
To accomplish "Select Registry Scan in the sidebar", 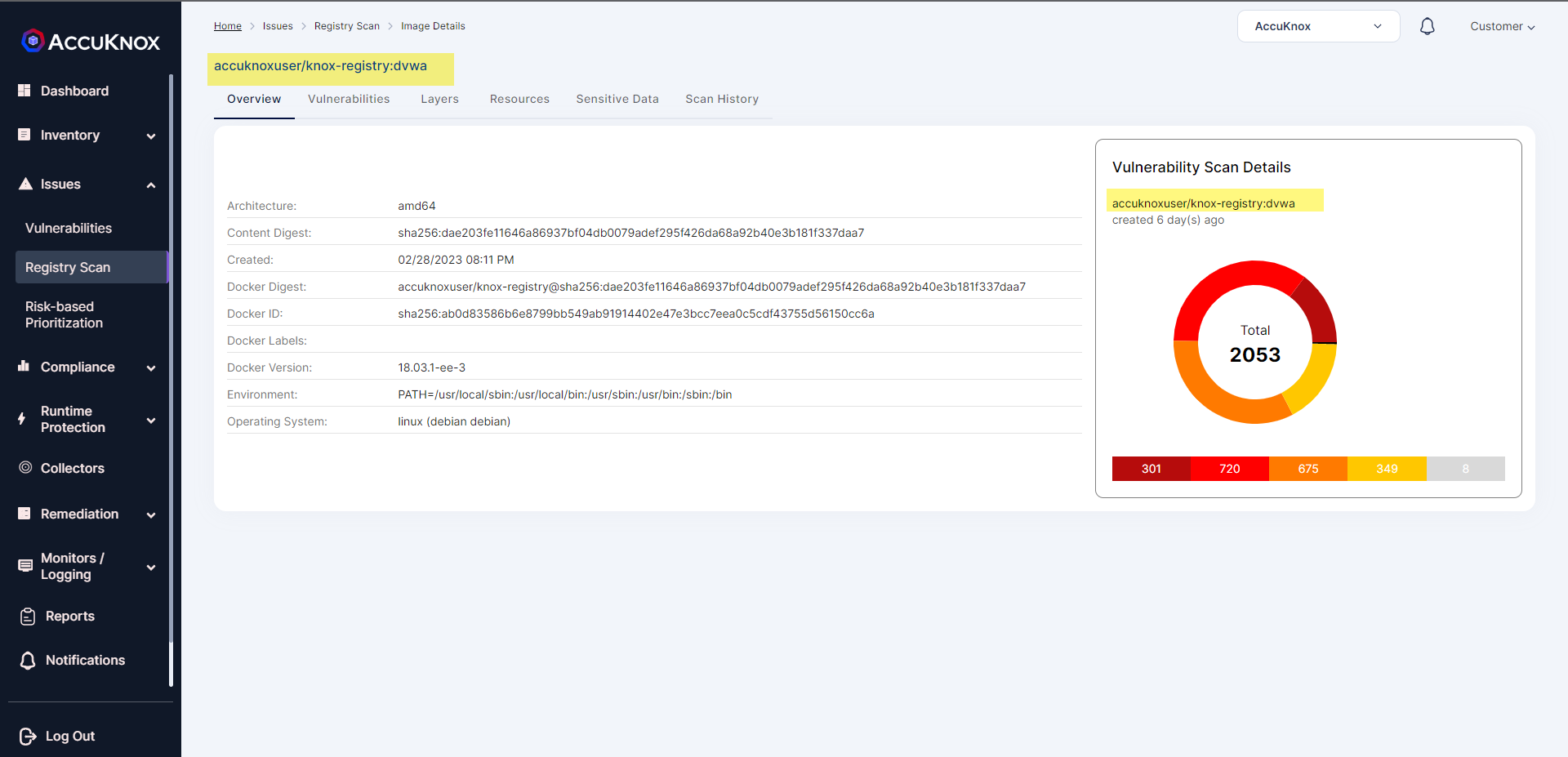I will tap(91, 267).
